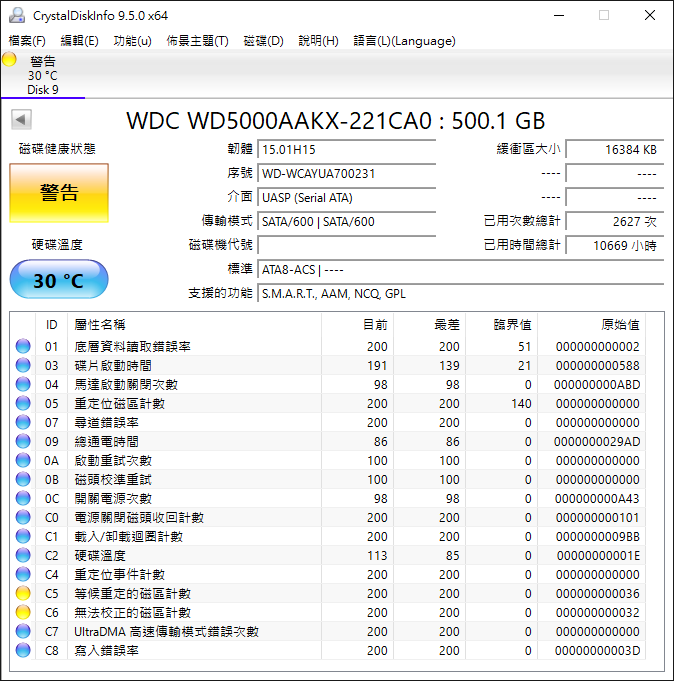Click the 目前 column header
Image resolution: width=674 pixels, height=681 pixels.
(357, 324)
